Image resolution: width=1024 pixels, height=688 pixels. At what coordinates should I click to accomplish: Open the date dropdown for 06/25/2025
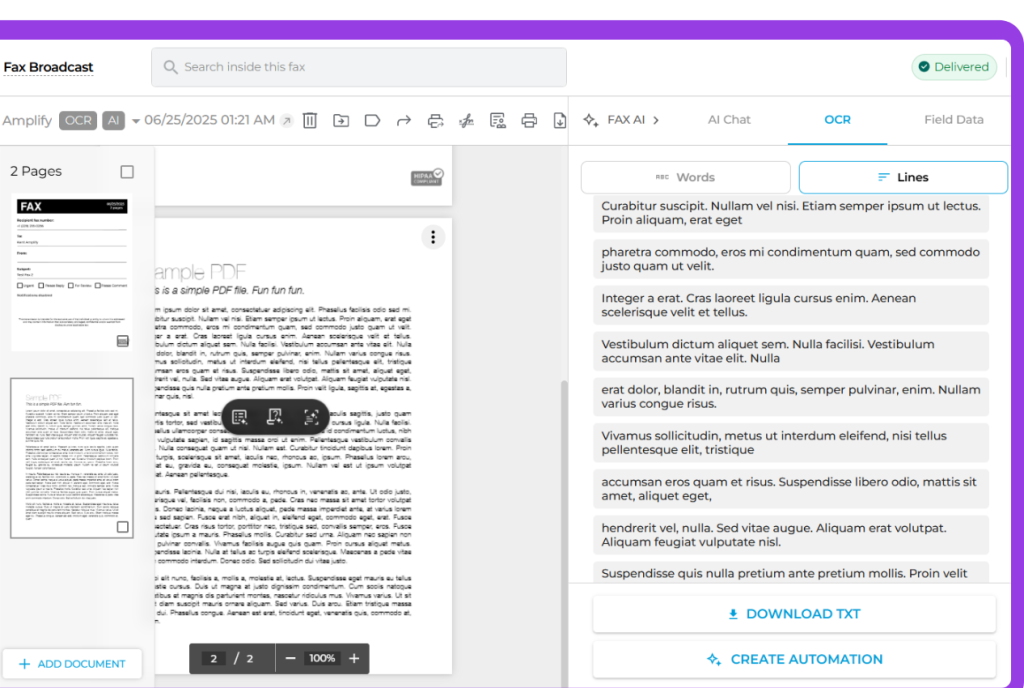[138, 120]
